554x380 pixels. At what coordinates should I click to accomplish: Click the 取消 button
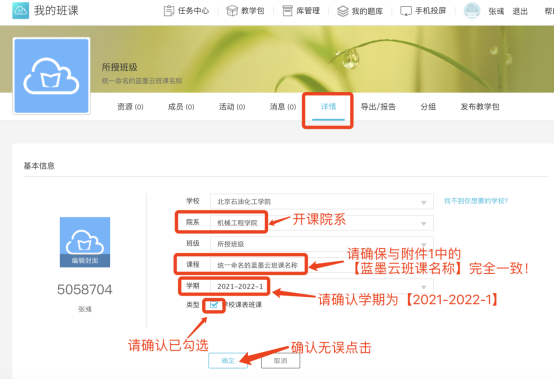[281, 361]
